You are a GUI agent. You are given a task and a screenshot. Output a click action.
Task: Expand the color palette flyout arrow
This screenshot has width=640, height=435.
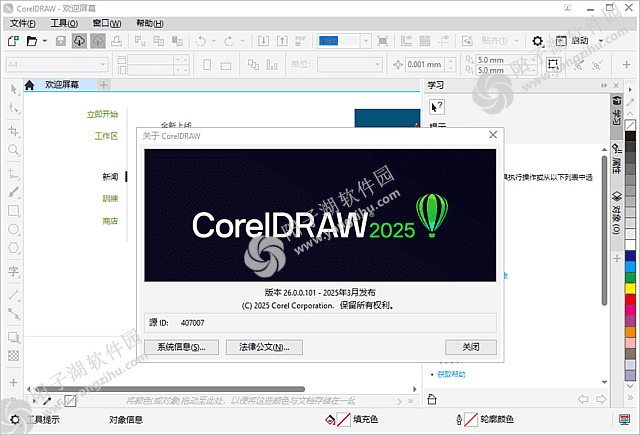click(x=630, y=89)
